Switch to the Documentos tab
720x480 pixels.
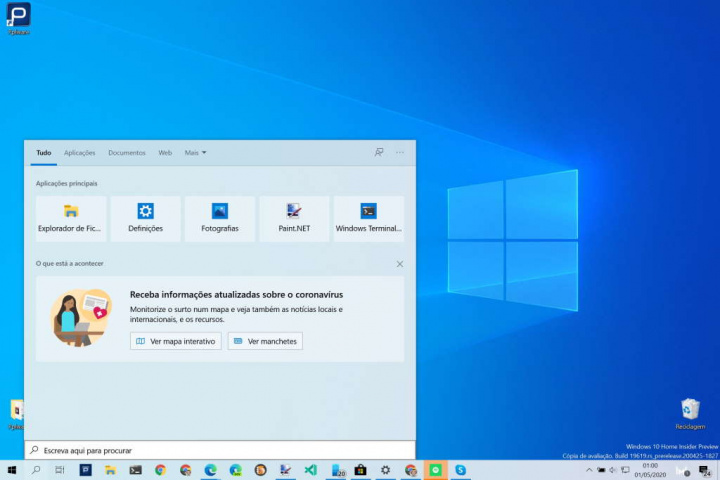pos(127,153)
